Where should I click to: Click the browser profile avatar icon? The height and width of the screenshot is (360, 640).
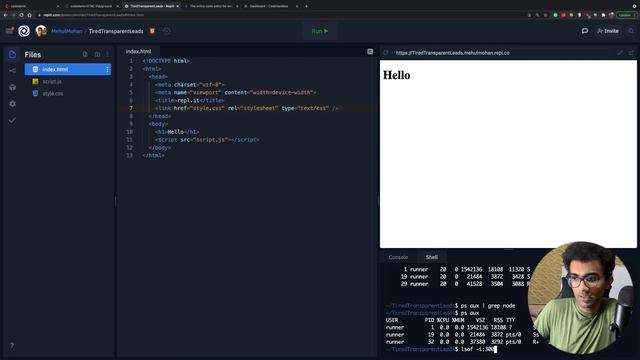(611, 15)
